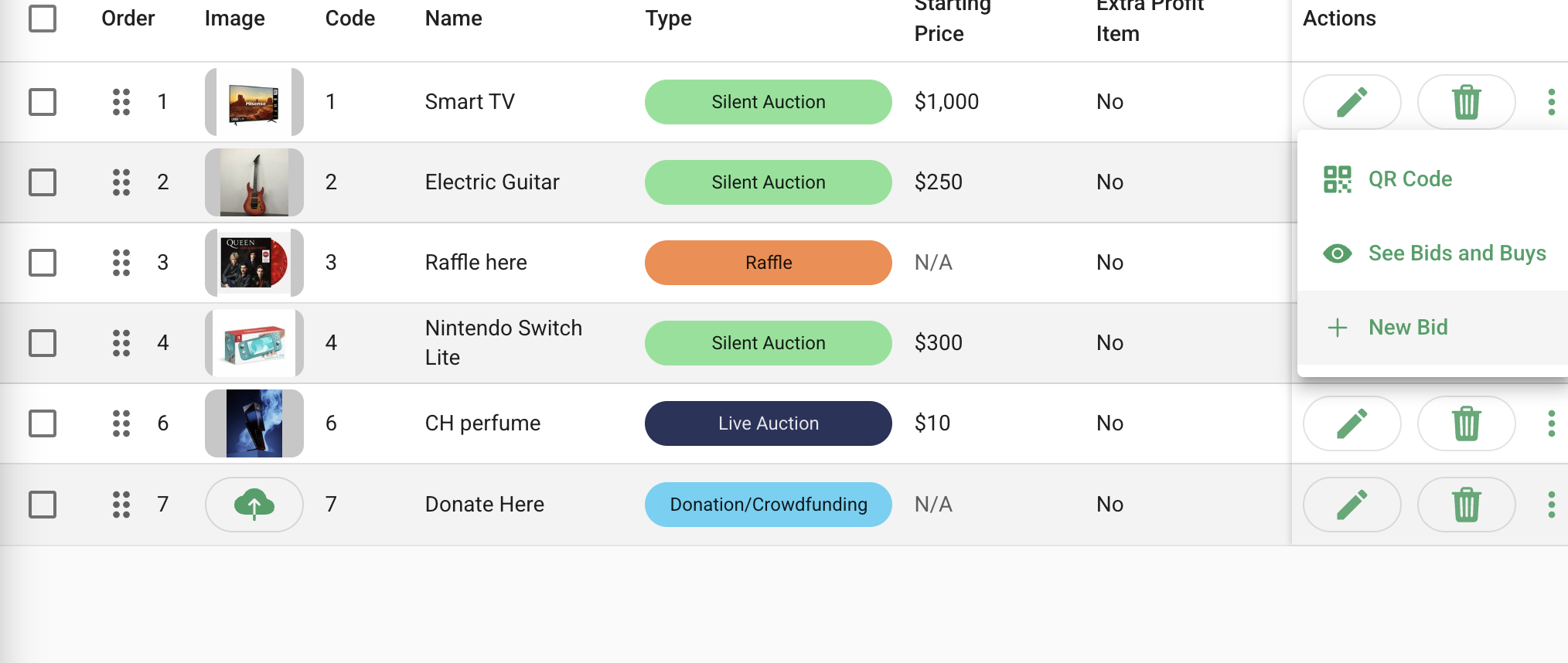This screenshot has width=1568, height=663.
Task: Check the box for Raffle here
Action: 43,263
